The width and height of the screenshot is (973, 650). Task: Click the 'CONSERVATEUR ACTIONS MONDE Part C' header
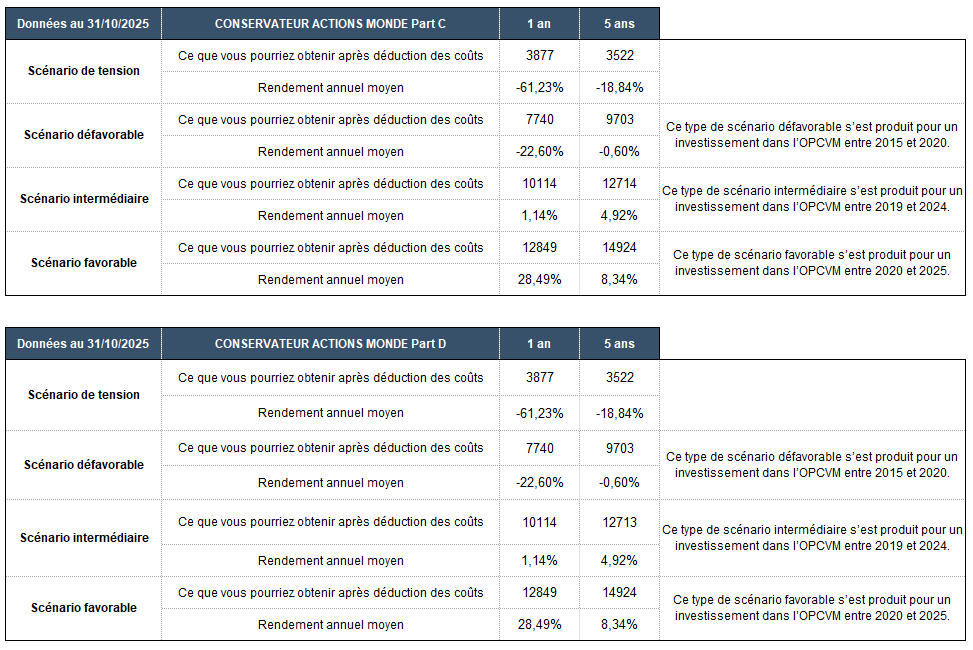[x=330, y=23]
